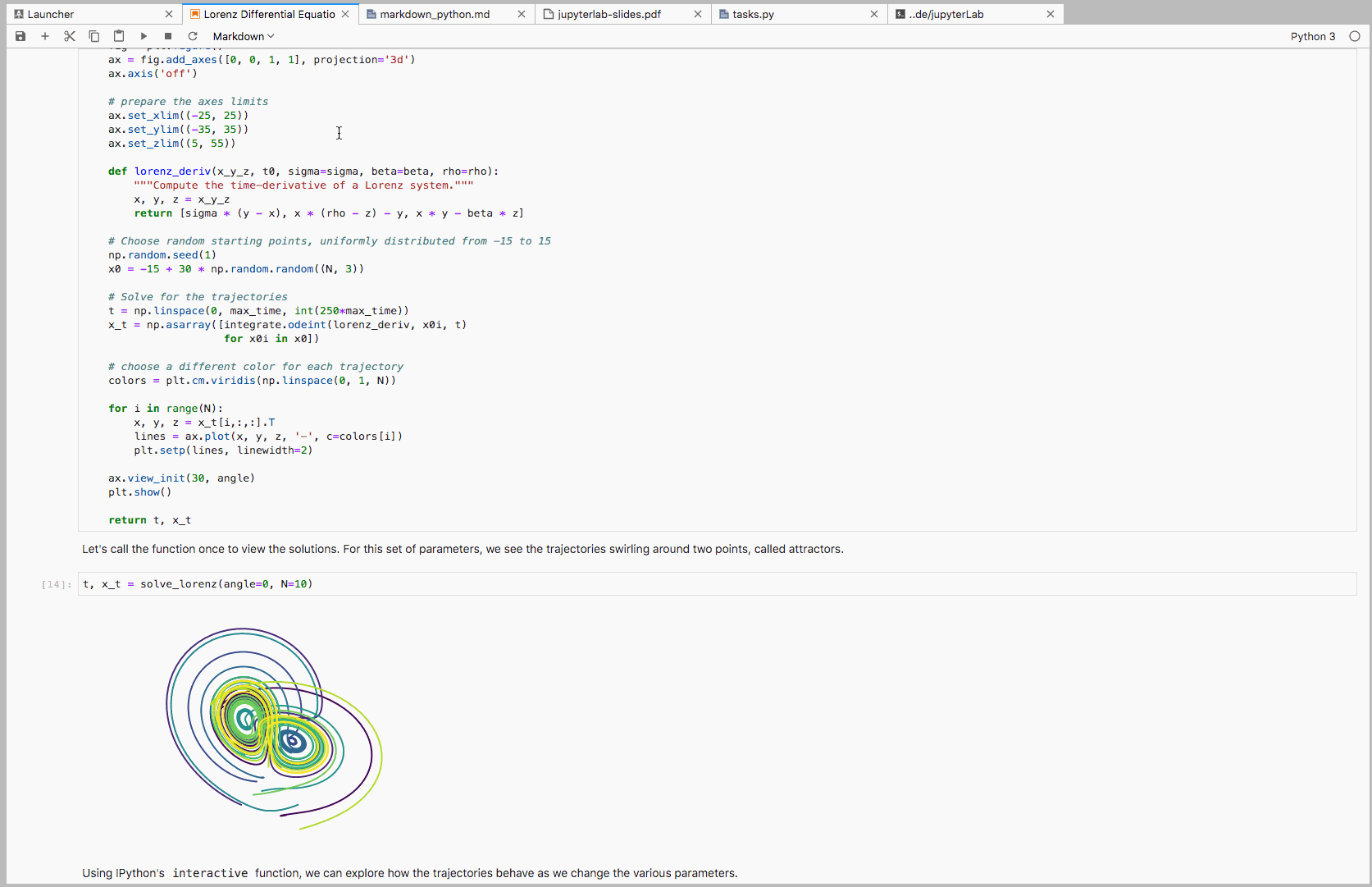
Task: Click the Python 3 kernel name
Action: [x=1313, y=36]
